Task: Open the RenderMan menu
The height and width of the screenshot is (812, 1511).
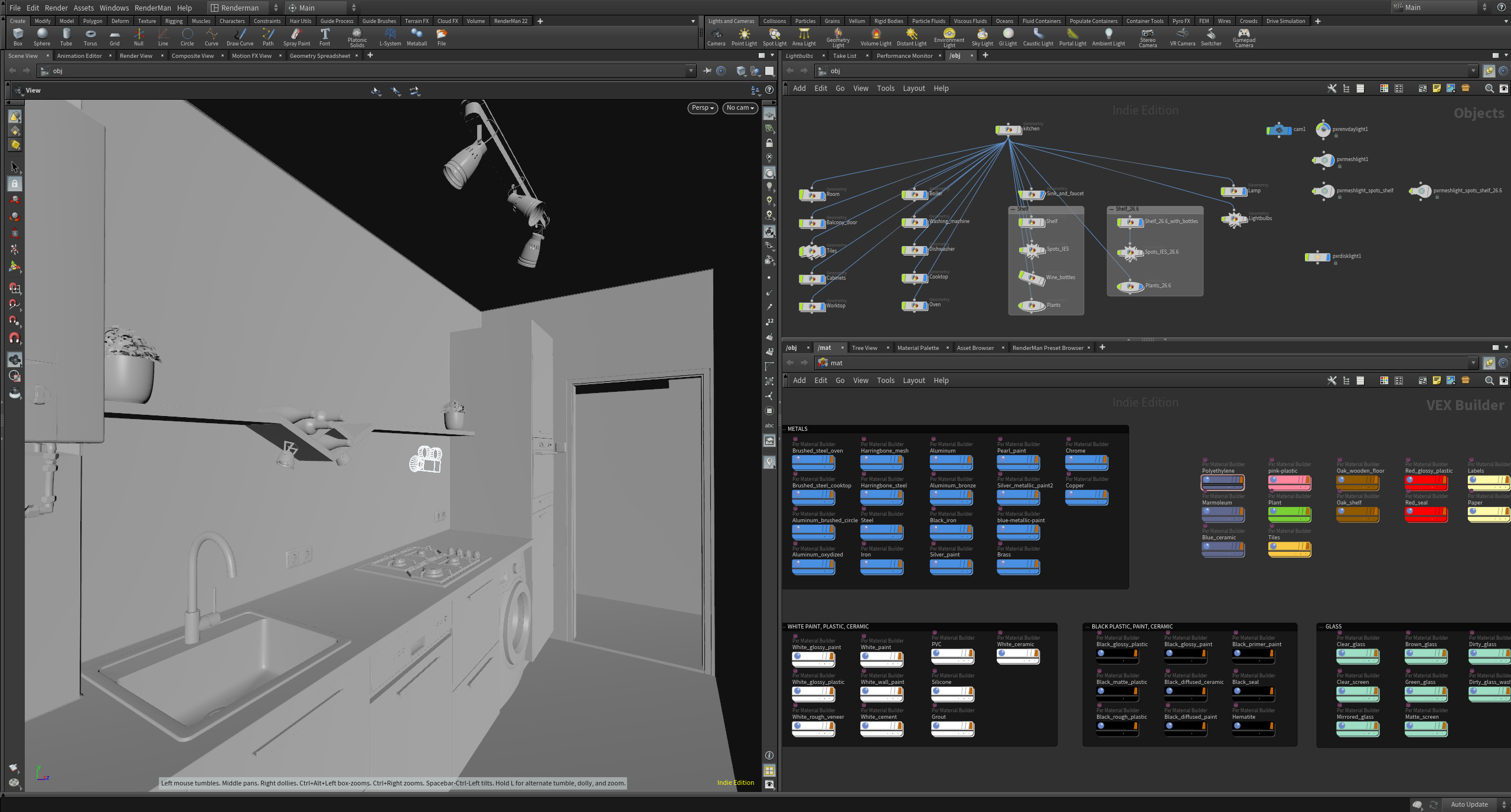Action: pyautogui.click(x=152, y=8)
